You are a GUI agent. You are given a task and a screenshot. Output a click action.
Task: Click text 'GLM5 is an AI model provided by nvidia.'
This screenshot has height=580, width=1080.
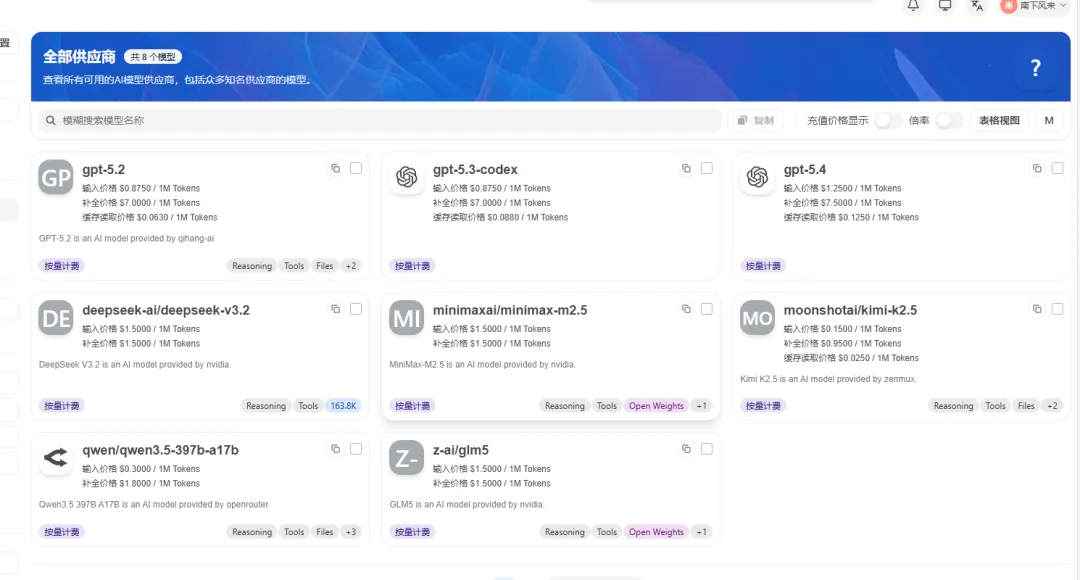(x=466, y=504)
